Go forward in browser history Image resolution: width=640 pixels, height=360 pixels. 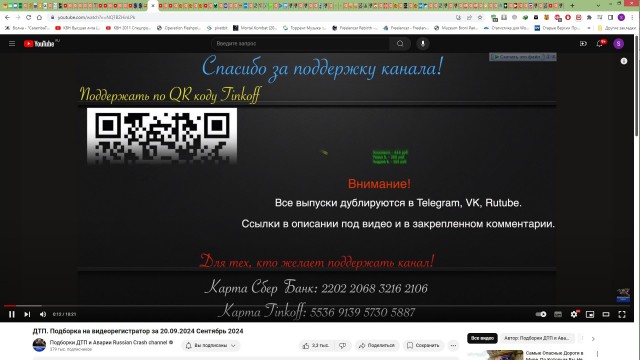[x=18, y=18]
